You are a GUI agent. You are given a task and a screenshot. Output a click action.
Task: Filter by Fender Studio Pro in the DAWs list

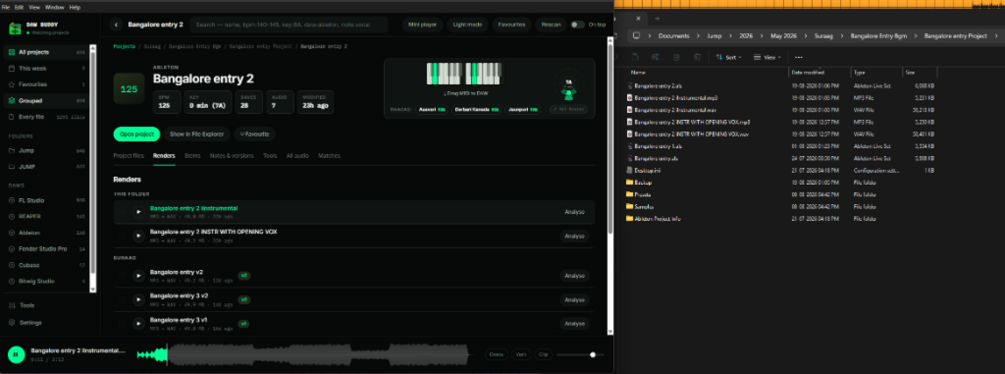(46, 248)
